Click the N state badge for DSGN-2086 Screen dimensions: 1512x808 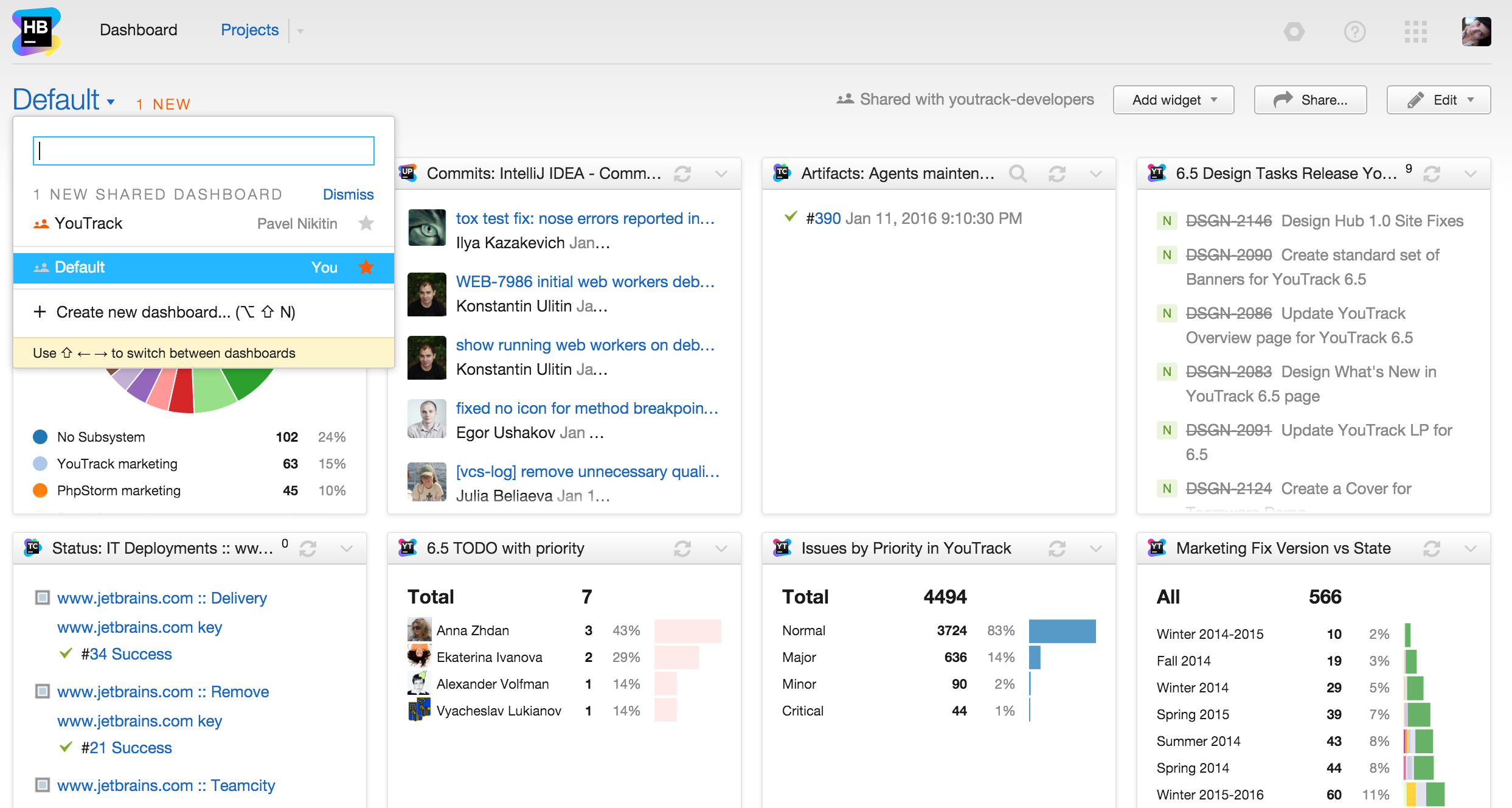click(1167, 314)
